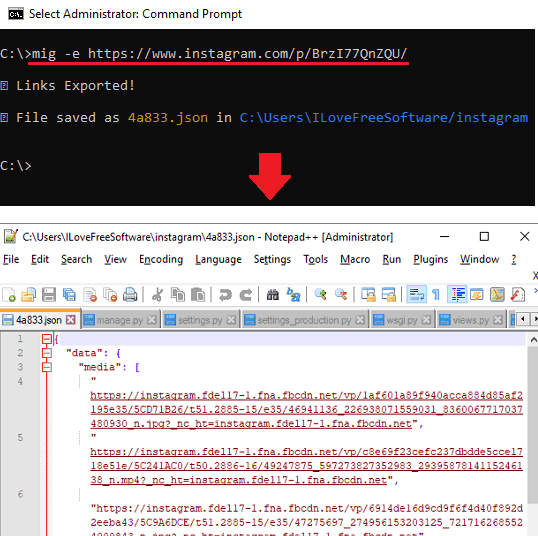This screenshot has height=536, width=538.
Task: Open the Tools menu
Action: coord(315,259)
